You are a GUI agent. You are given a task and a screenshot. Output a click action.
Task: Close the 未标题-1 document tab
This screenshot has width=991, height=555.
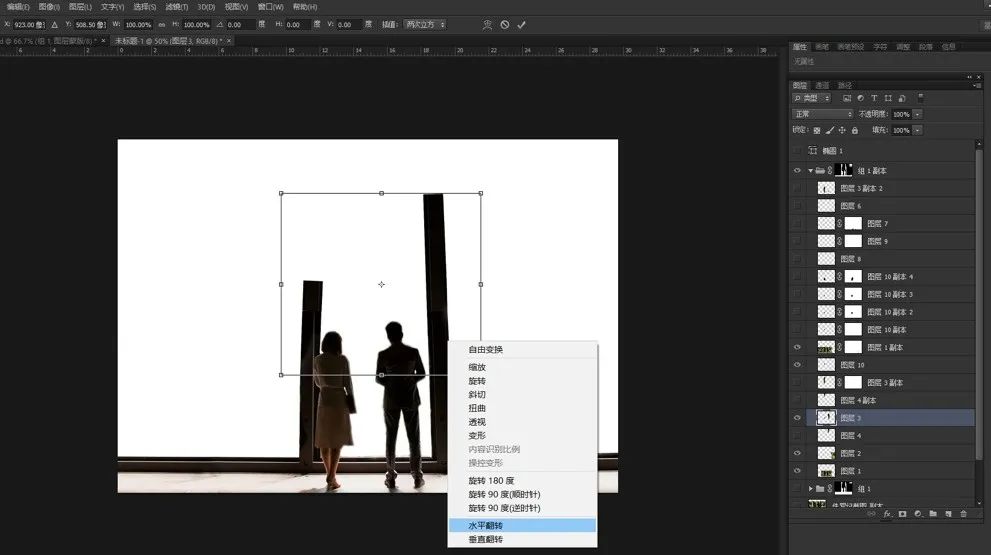point(229,40)
